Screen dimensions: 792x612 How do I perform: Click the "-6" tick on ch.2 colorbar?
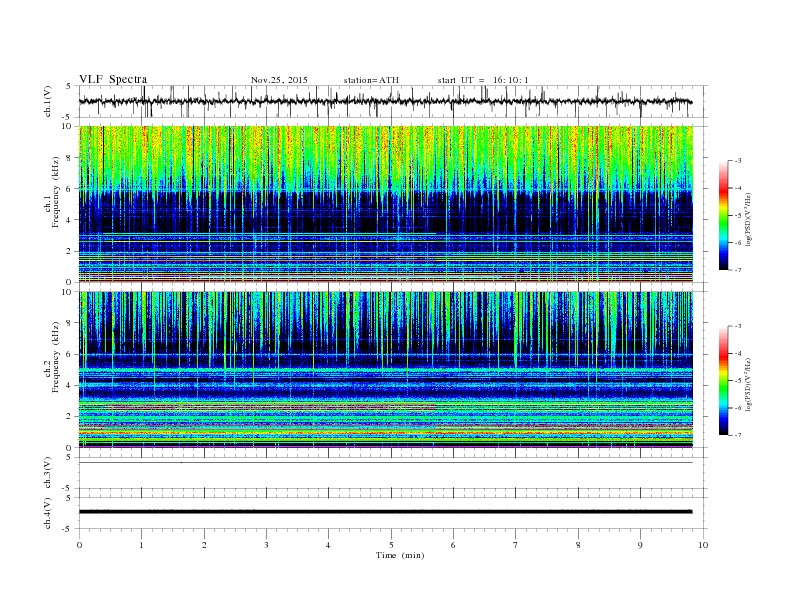738,407
